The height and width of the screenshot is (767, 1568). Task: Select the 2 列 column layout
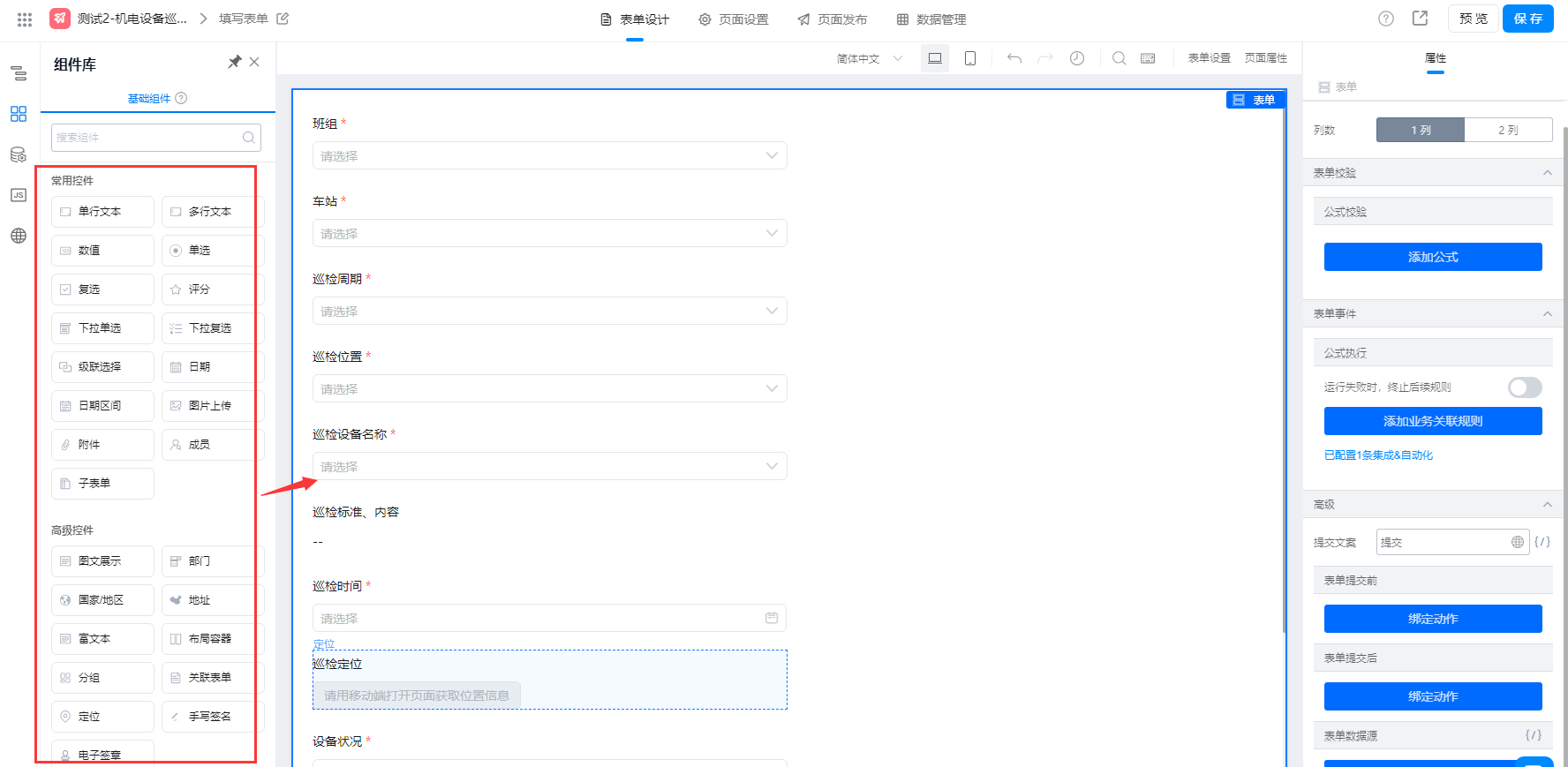[x=1508, y=130]
